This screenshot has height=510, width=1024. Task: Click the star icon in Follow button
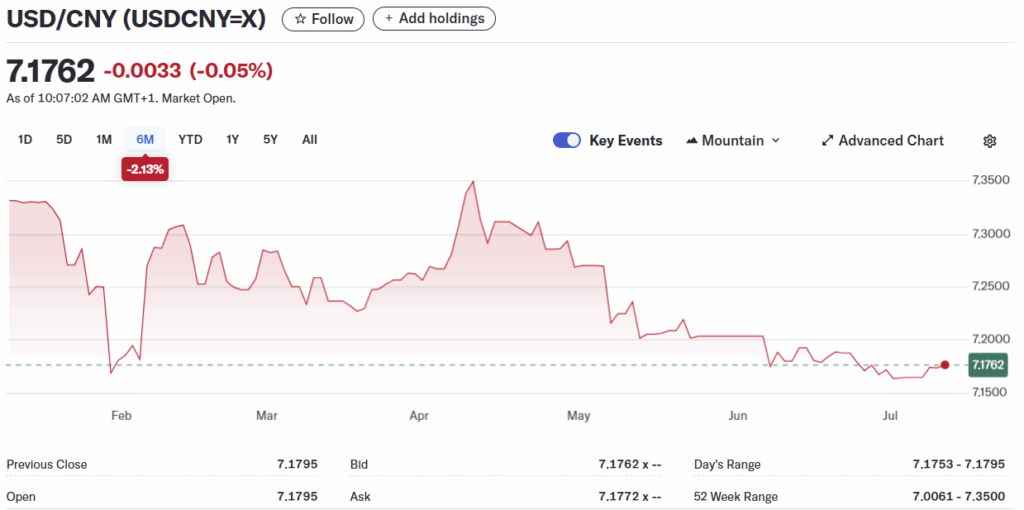pos(300,19)
